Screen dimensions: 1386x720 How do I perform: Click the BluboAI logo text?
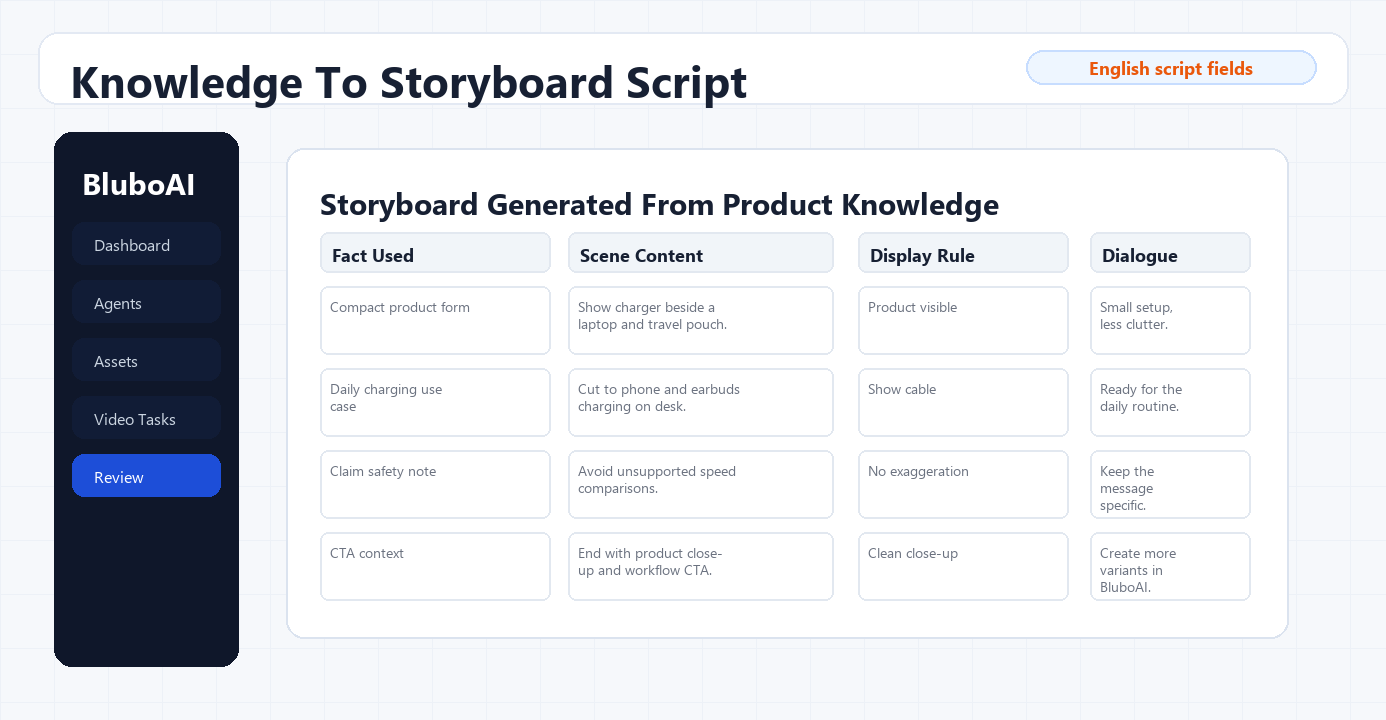coord(138,185)
